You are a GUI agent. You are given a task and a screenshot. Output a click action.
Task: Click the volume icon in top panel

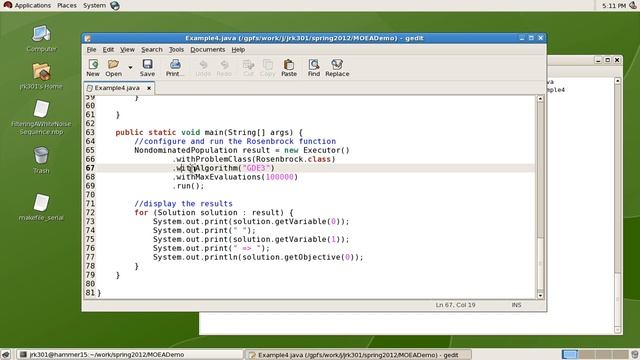coord(633,5)
